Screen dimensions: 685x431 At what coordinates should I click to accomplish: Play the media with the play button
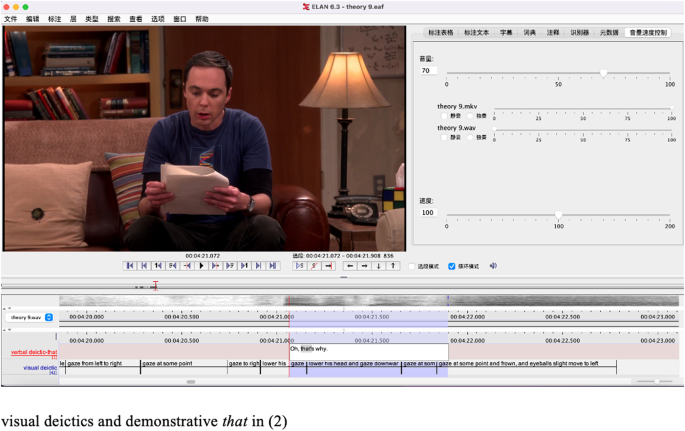201,265
